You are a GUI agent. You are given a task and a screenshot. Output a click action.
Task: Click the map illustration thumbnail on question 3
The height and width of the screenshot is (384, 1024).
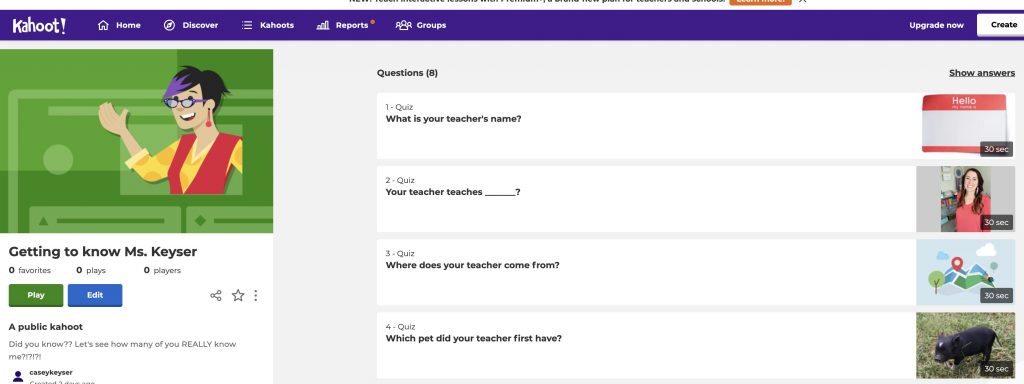pos(965,272)
